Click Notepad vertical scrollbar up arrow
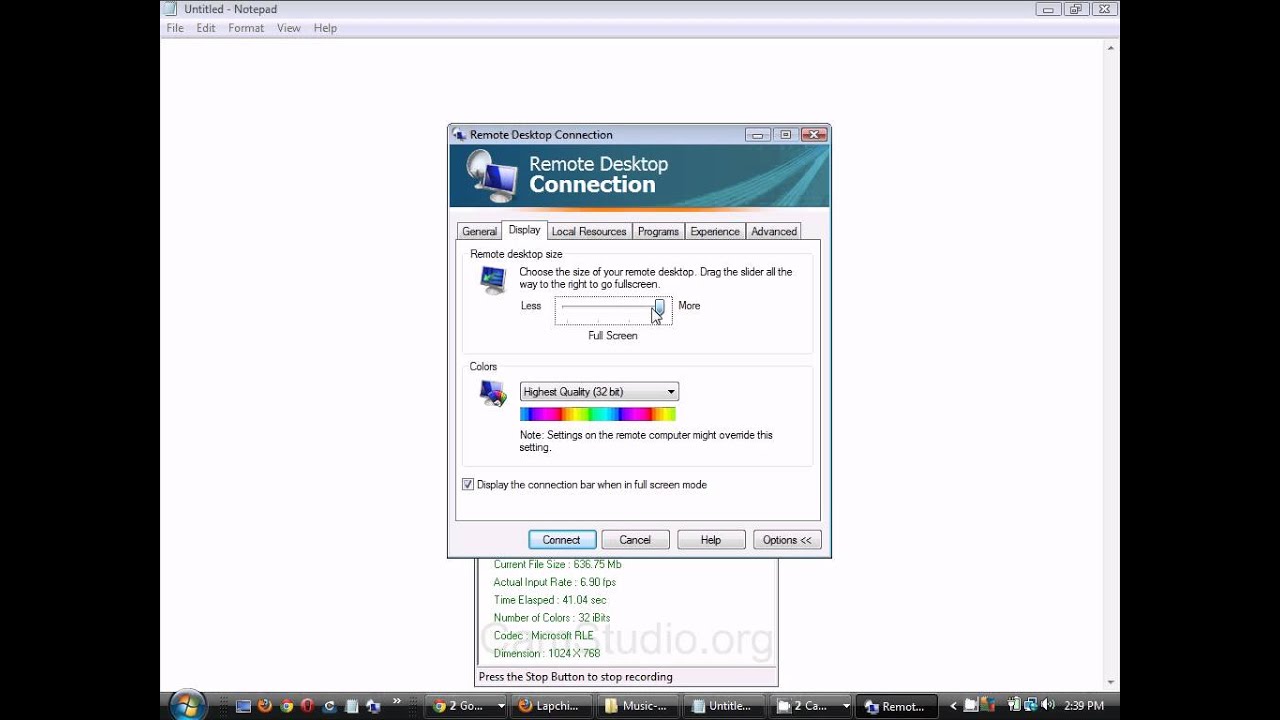Screen dimensions: 1280x720 point(1111,46)
